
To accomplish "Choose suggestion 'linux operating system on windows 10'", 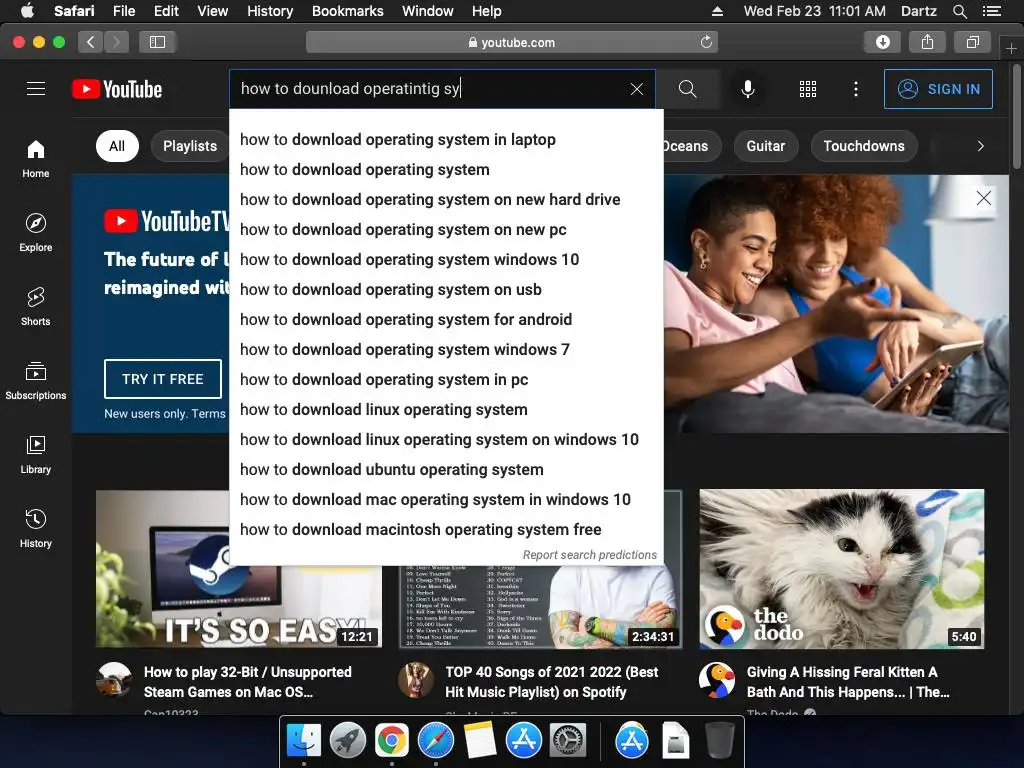I will (x=447, y=440).
